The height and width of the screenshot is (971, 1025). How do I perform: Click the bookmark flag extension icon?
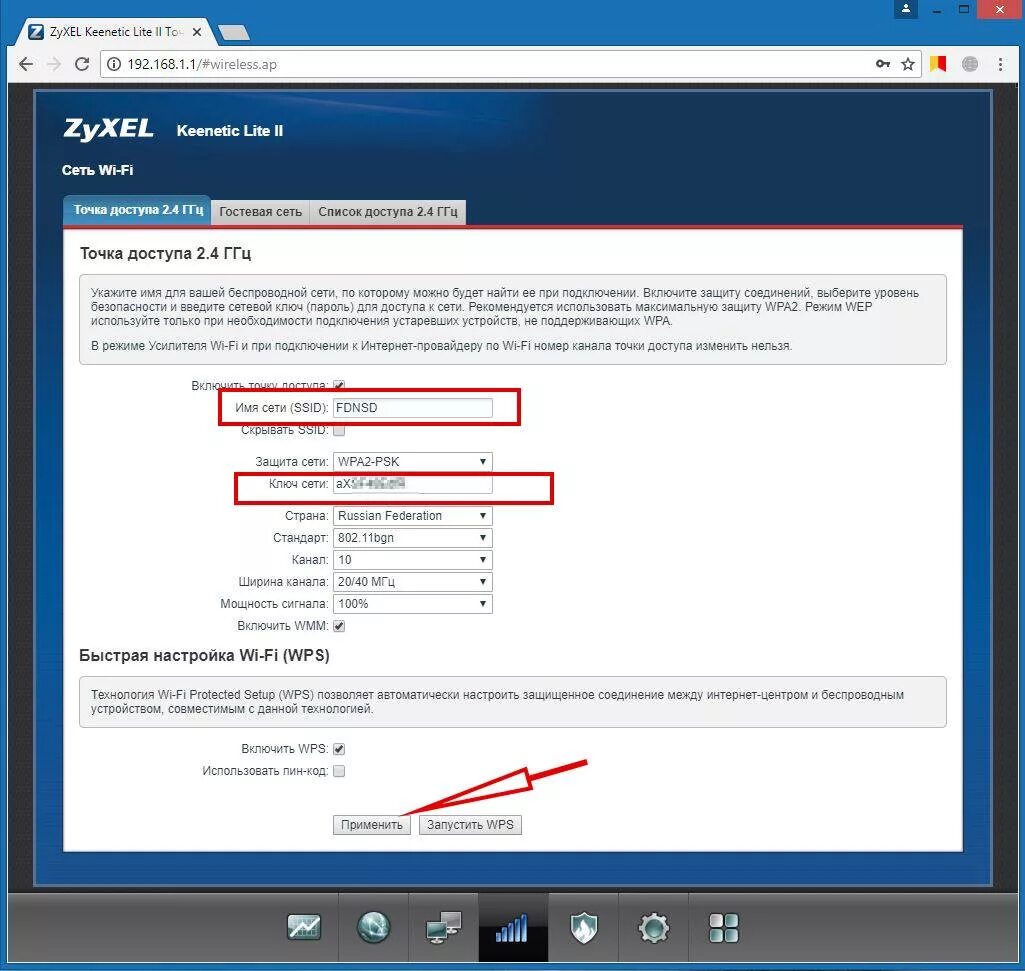click(938, 63)
